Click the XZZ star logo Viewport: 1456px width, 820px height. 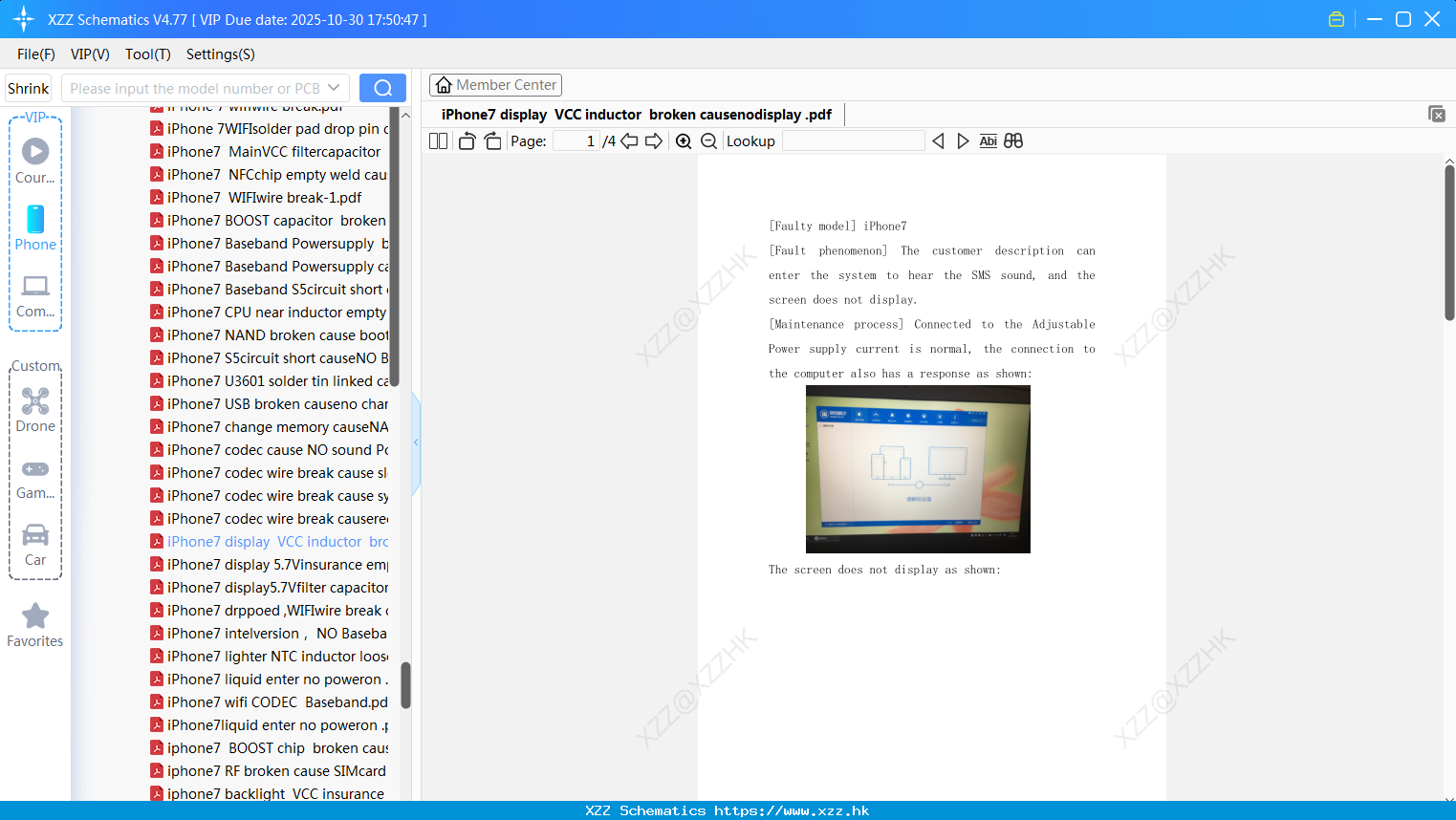click(x=24, y=19)
